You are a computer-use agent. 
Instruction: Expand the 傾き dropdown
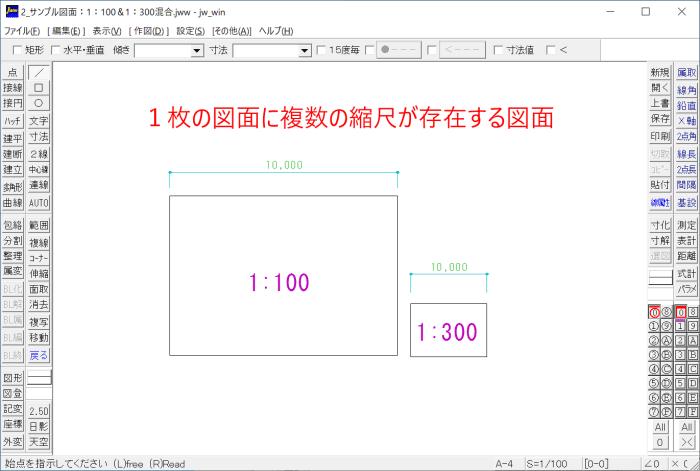click(x=197, y=50)
